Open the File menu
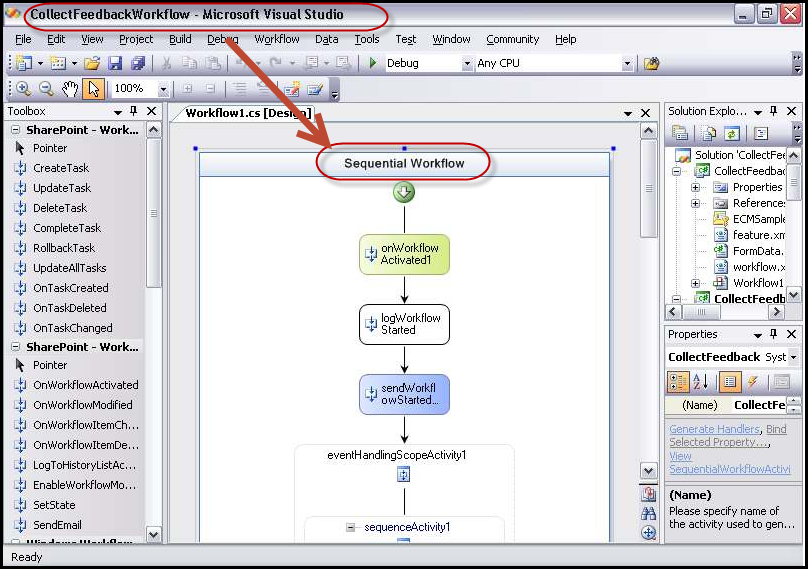The height and width of the screenshot is (569, 808). [x=23, y=39]
